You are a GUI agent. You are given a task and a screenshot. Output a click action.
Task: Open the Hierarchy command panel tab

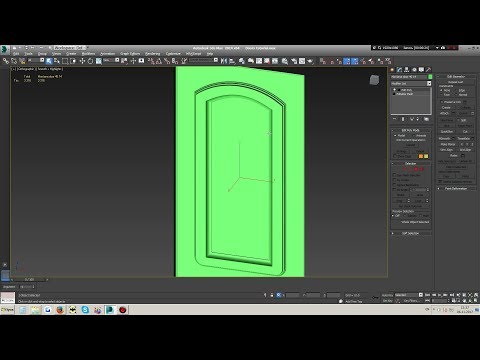click(x=407, y=70)
